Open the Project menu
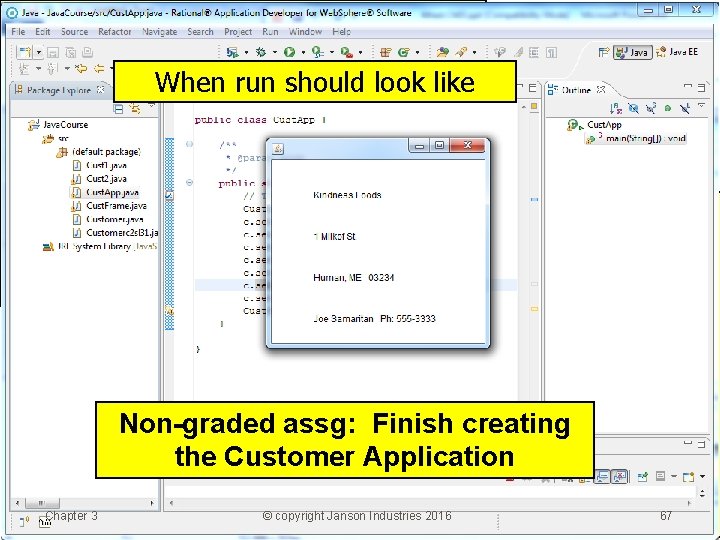 (x=238, y=32)
